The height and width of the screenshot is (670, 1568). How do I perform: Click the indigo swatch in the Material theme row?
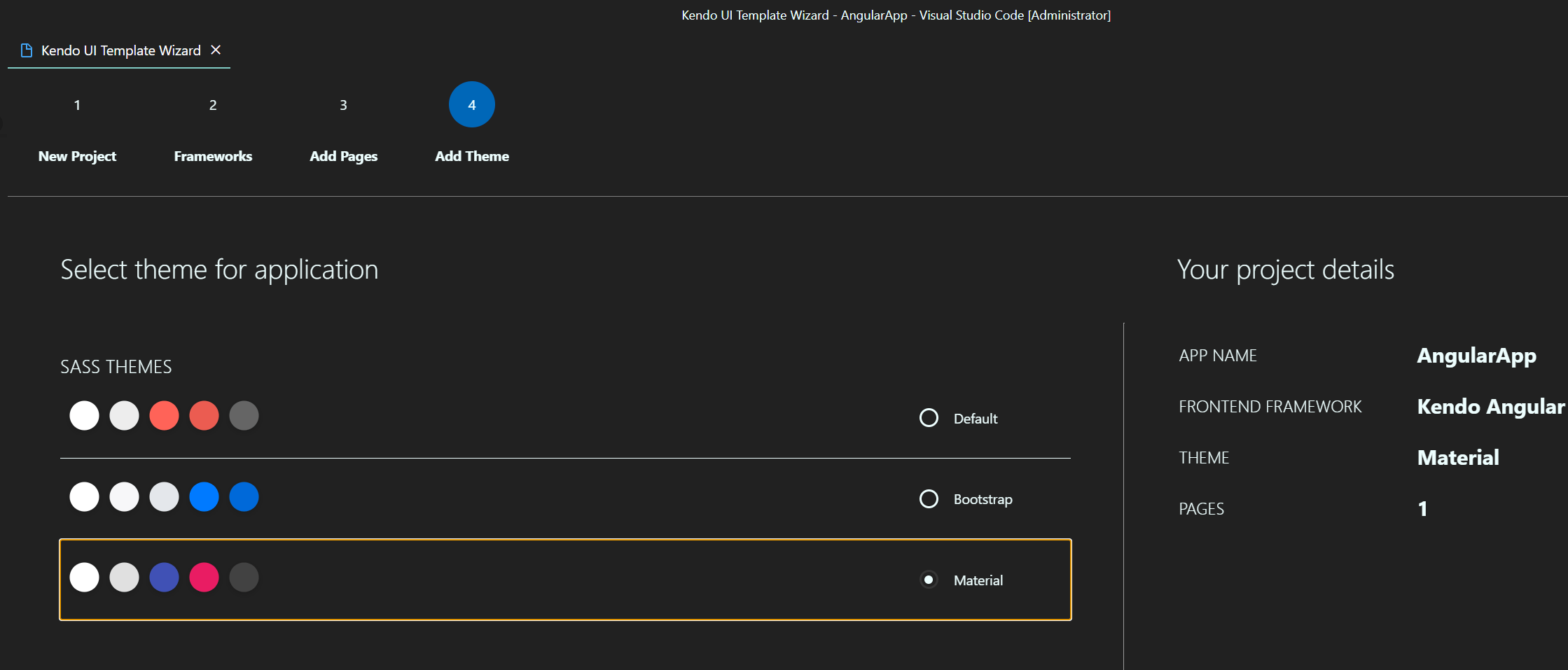(164, 577)
